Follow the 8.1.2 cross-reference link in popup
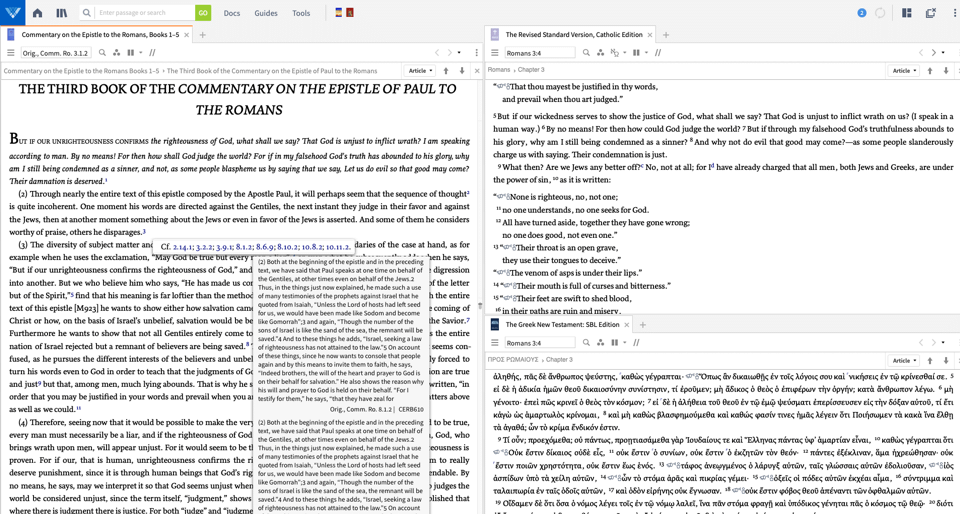 (x=244, y=247)
